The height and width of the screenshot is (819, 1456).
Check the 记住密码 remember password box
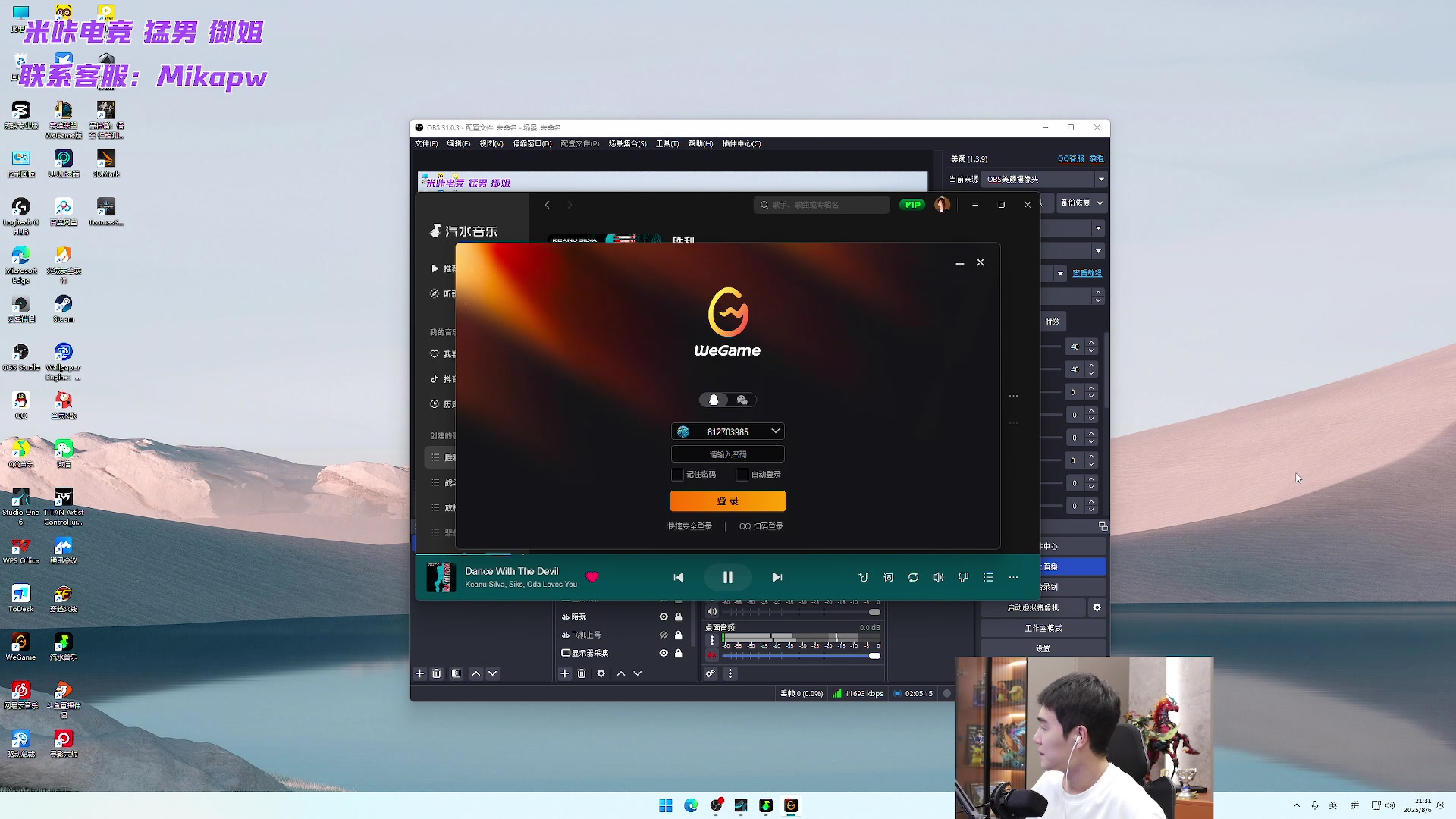pos(677,475)
